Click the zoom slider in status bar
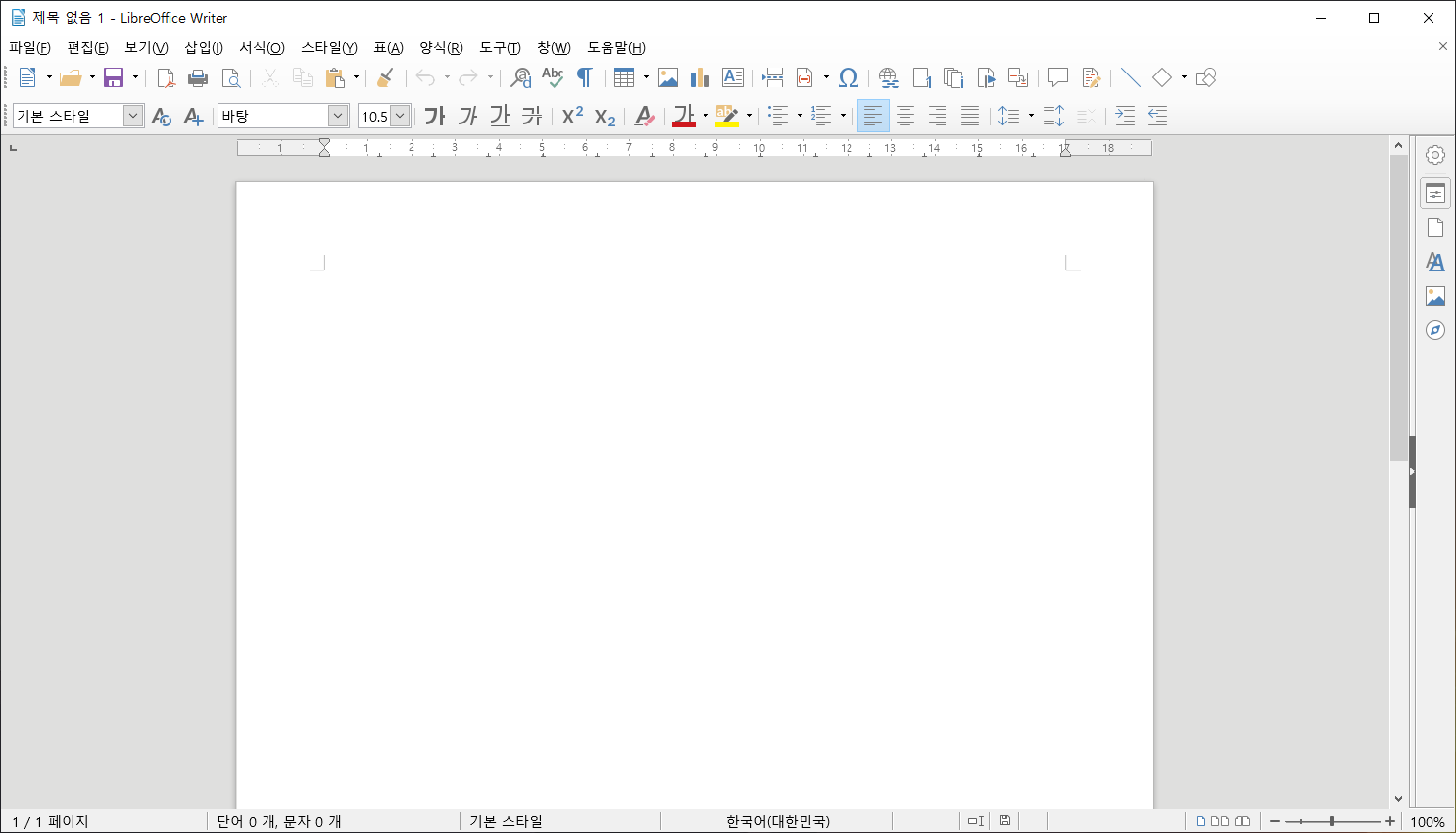Screen dimensions: 1456x833 pos(1332,821)
